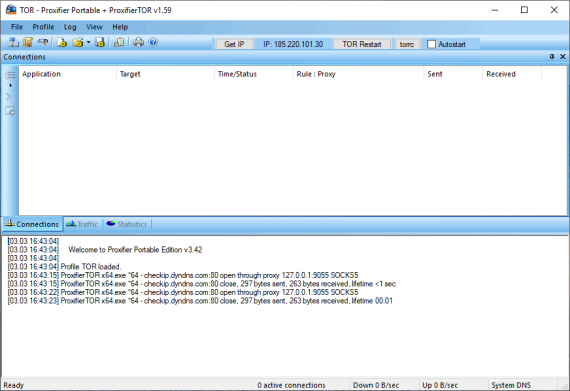
Task: Click the New Profile toolbar icon
Action: pos(62,43)
